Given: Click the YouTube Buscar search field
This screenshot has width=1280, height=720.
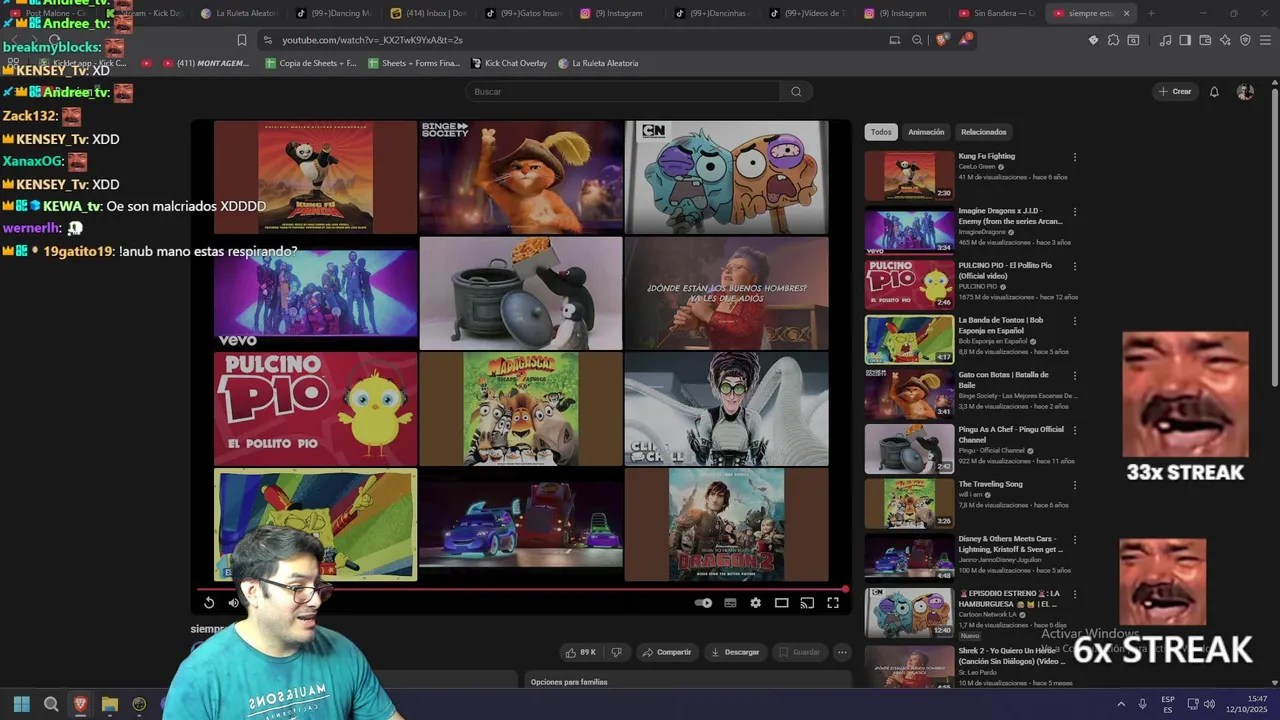Looking at the screenshot, I should pos(622,91).
